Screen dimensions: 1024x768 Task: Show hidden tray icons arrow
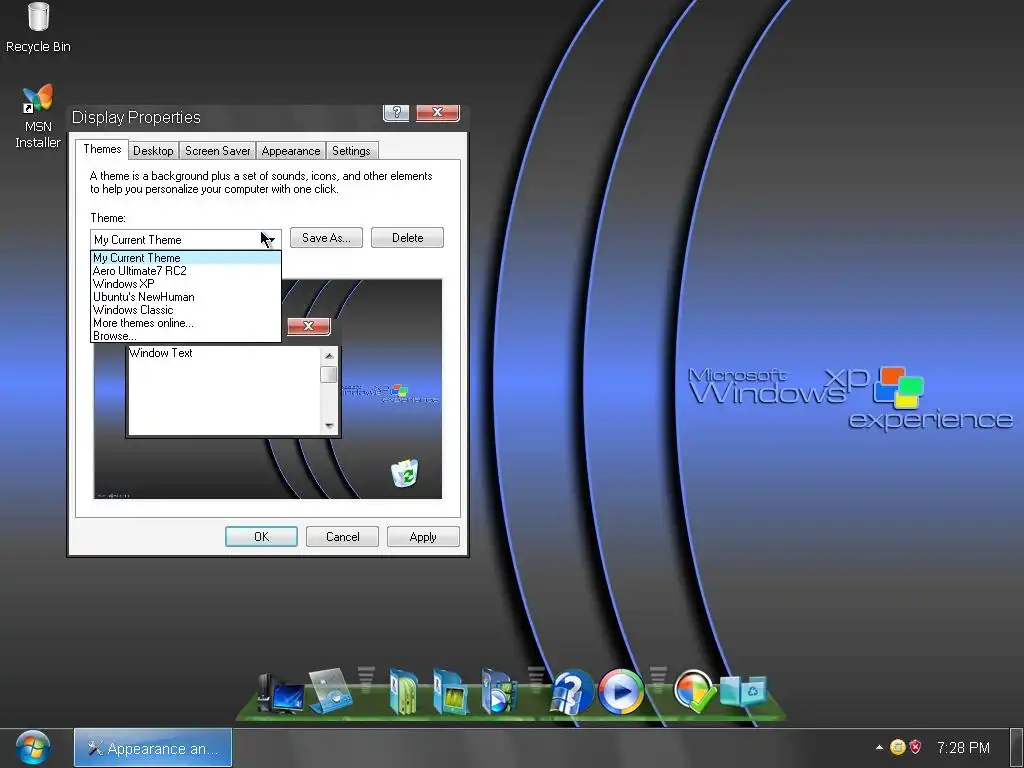coord(879,747)
